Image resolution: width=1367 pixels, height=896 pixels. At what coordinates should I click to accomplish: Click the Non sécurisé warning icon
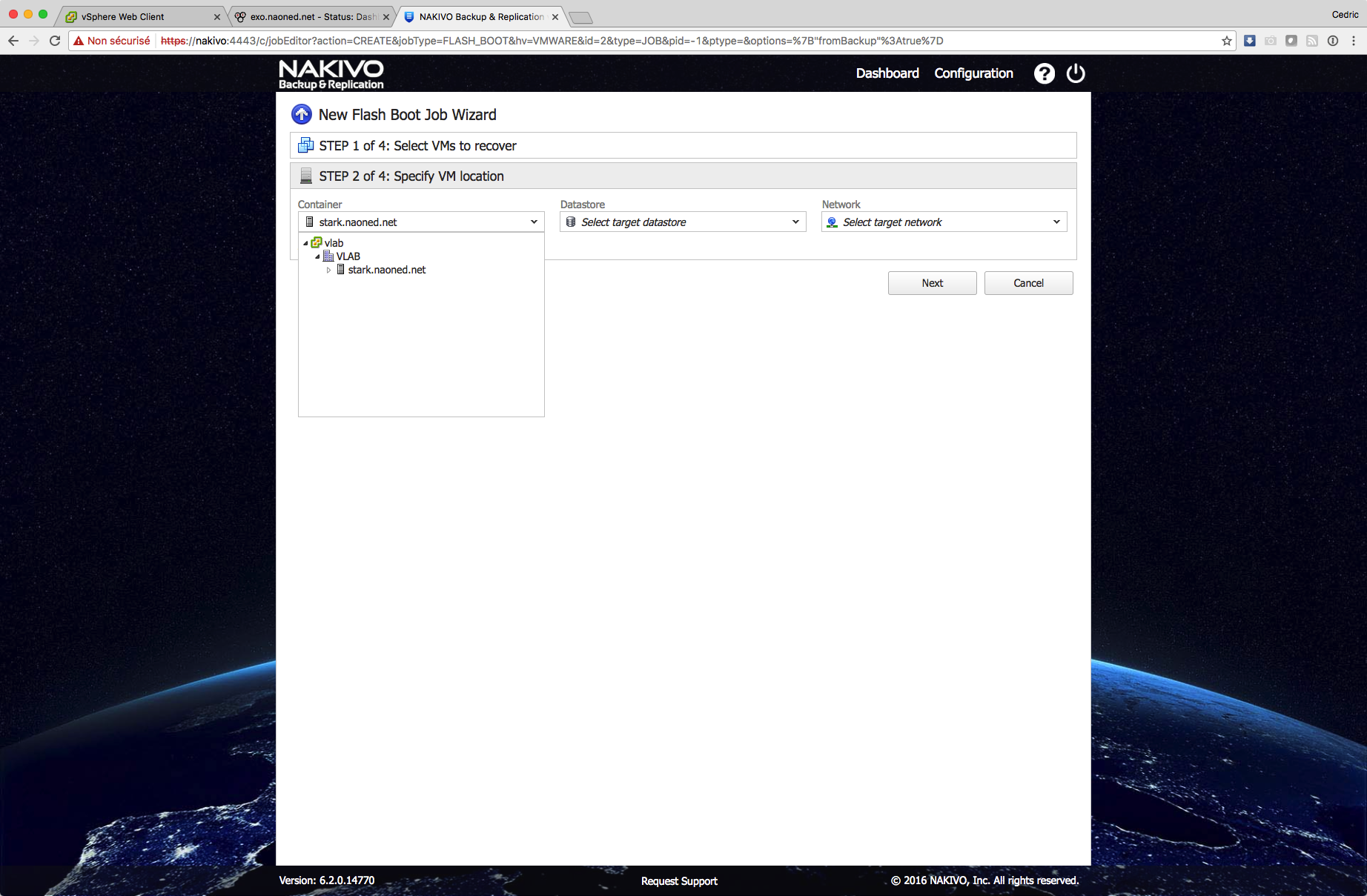pyautogui.click(x=79, y=41)
